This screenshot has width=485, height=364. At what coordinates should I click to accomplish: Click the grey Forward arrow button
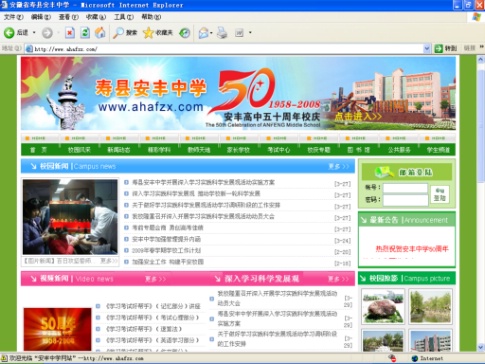click(x=47, y=33)
